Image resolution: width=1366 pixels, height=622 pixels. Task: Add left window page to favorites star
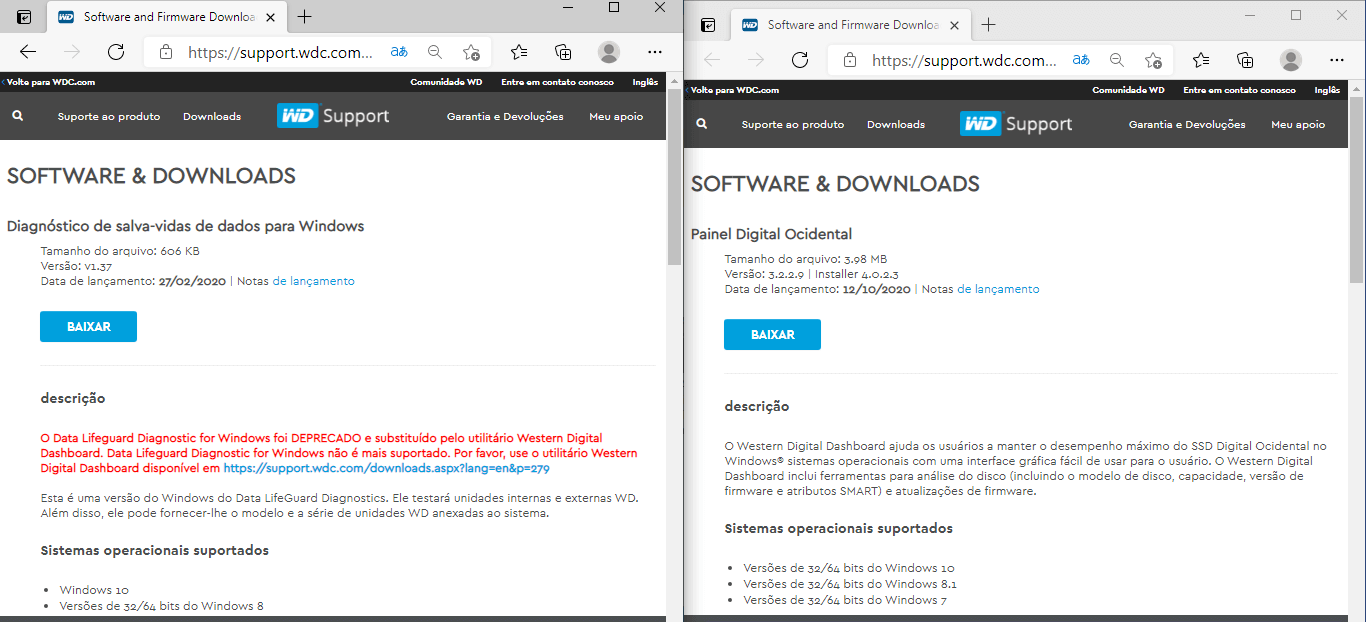point(471,52)
